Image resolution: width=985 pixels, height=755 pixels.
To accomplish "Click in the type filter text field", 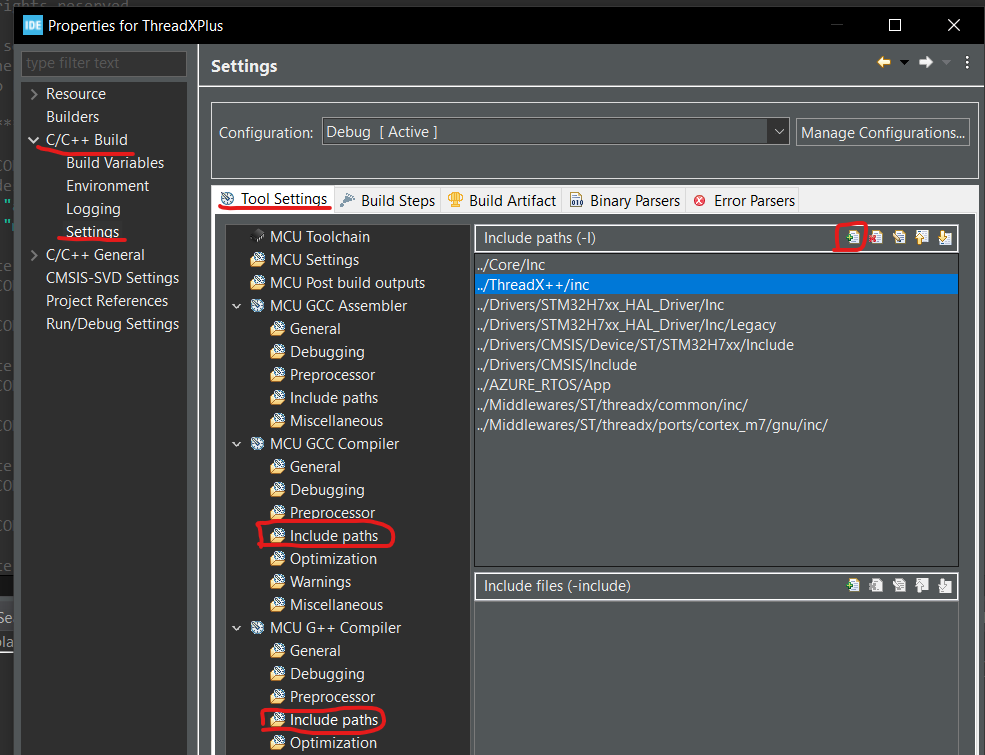I will pos(103,63).
